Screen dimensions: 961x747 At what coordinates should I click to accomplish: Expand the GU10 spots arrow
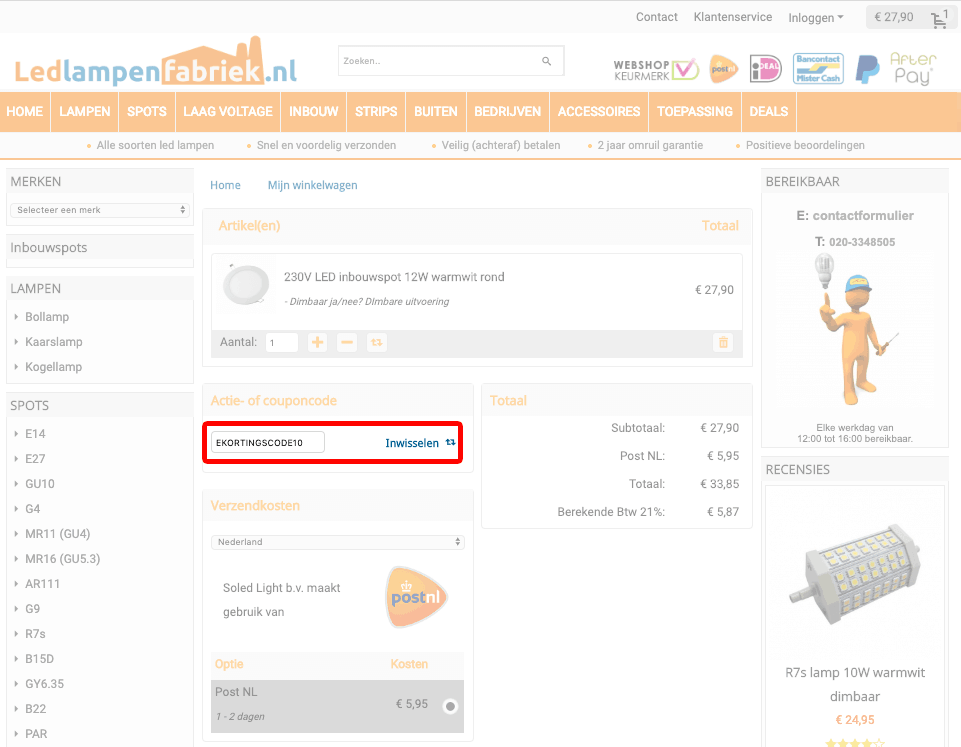[16, 484]
